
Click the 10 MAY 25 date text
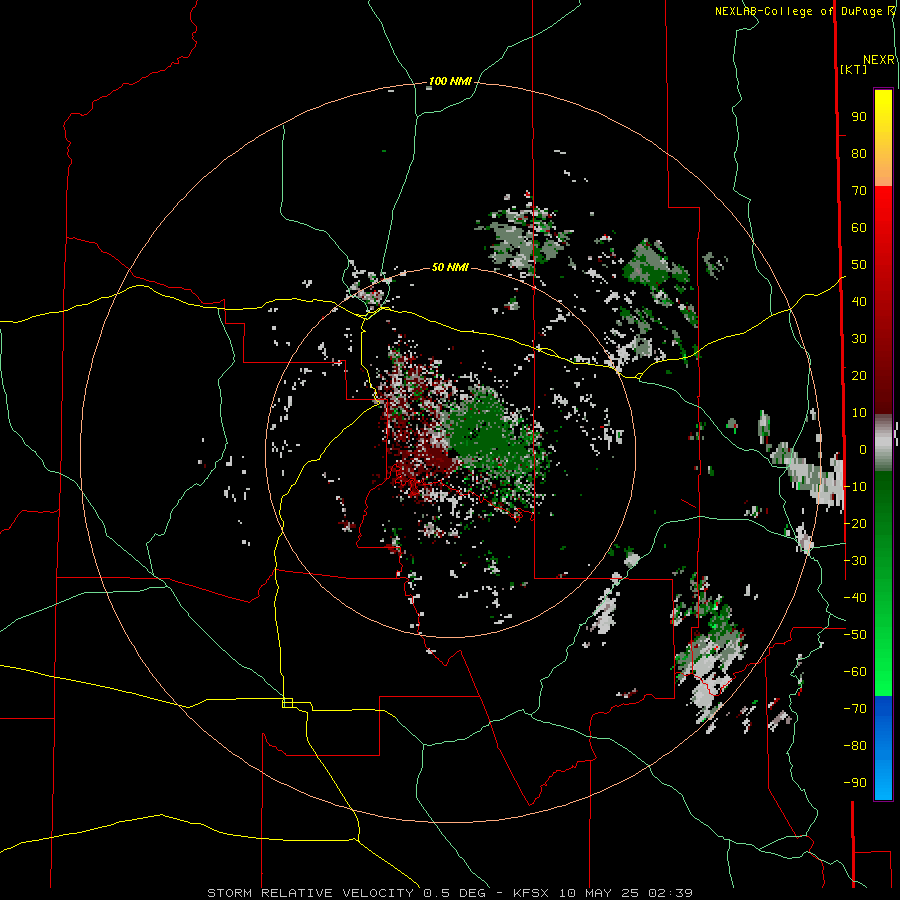(600, 893)
